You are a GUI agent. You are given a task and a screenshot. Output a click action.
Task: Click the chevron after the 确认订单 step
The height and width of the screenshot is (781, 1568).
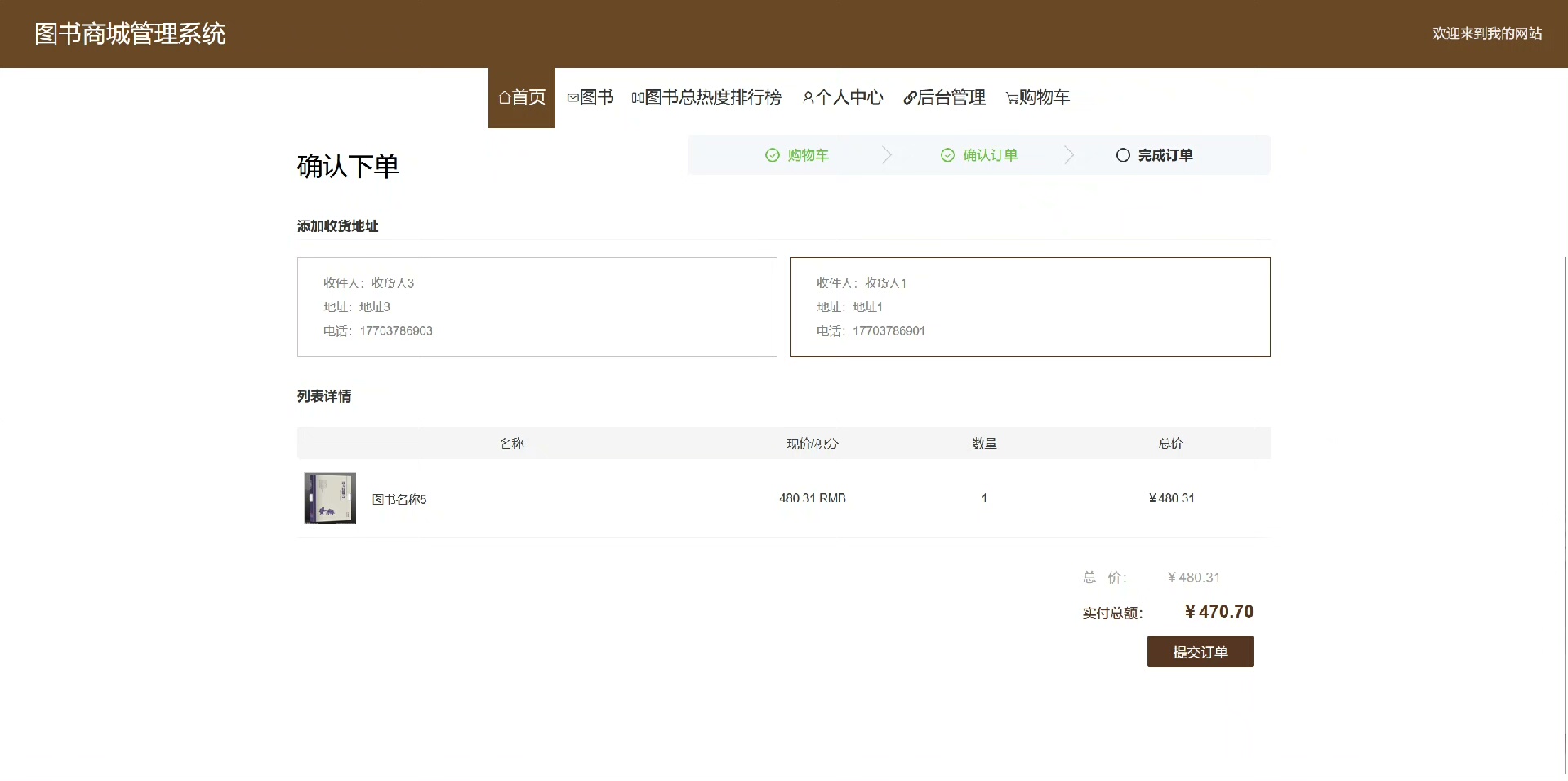coord(1069,155)
